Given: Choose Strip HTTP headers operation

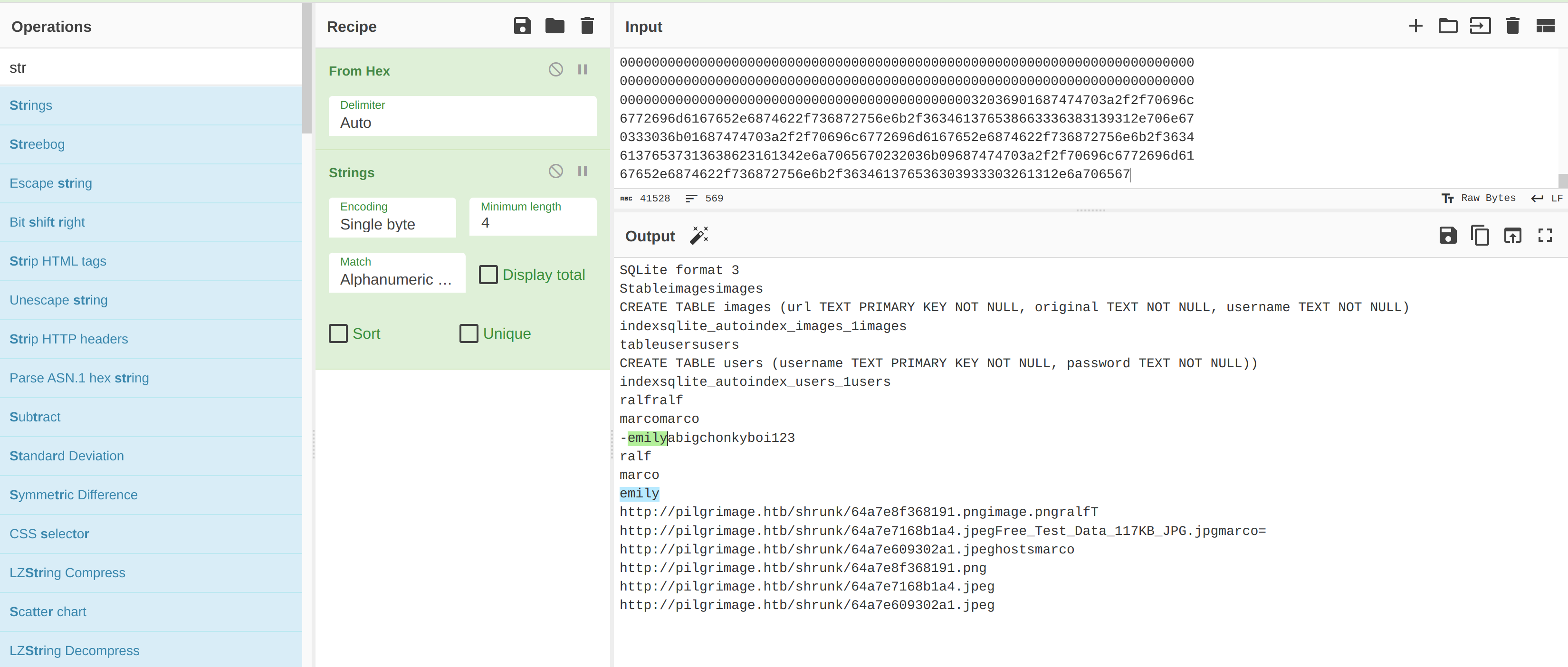Looking at the screenshot, I should point(151,339).
